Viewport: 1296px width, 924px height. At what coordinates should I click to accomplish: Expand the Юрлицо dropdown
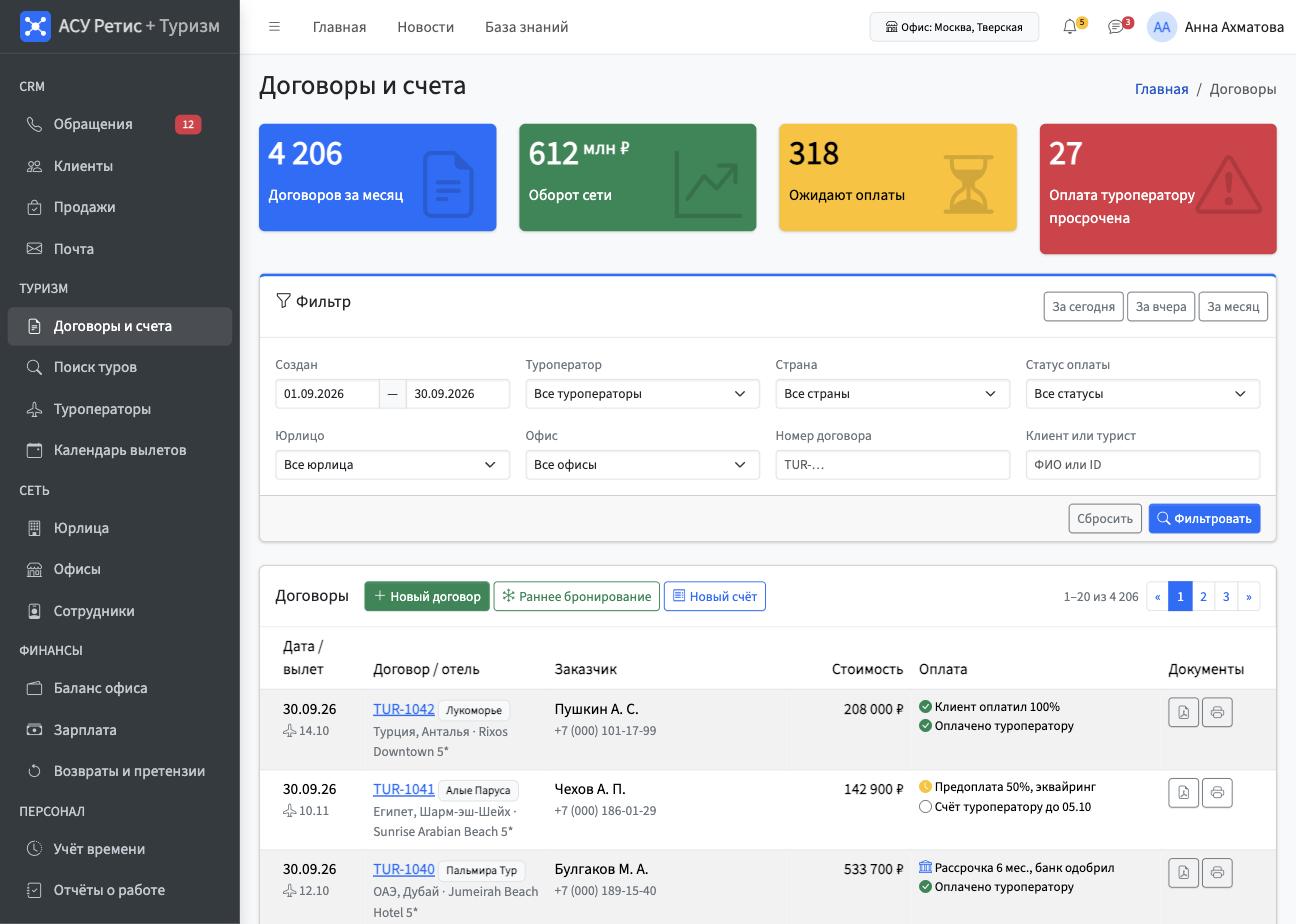(392, 465)
